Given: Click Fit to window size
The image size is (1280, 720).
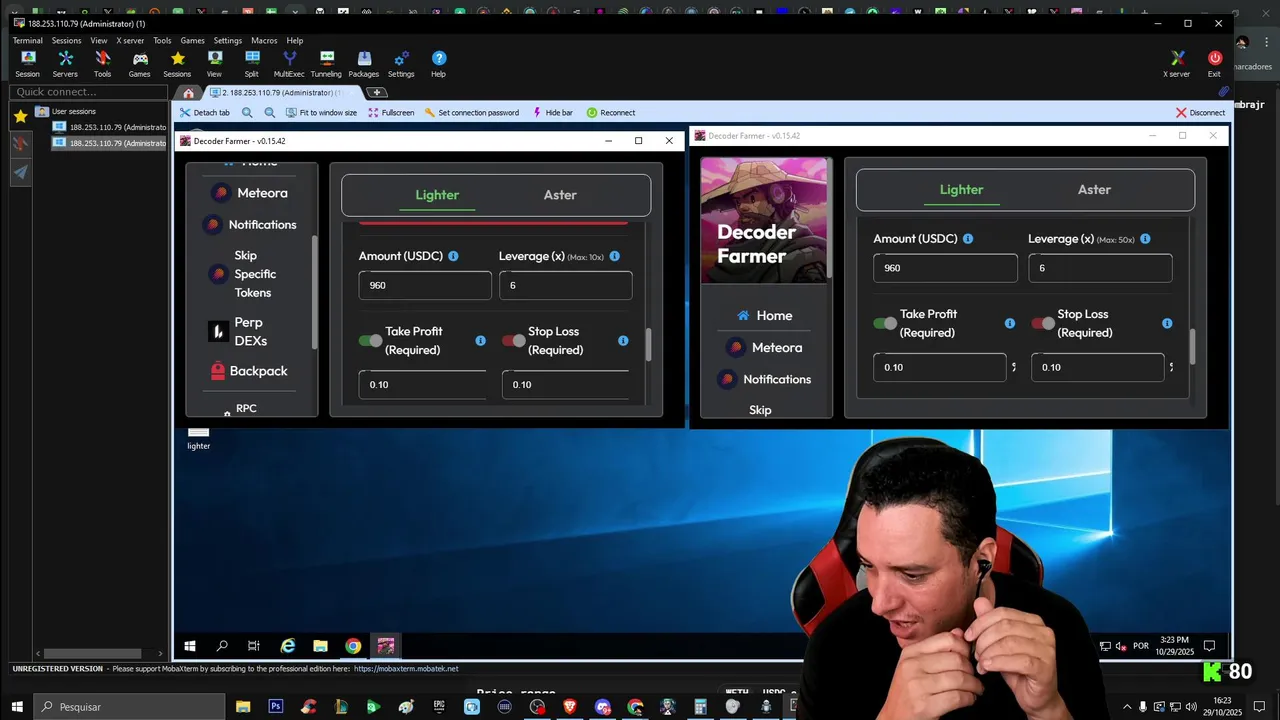Looking at the screenshot, I should pyautogui.click(x=321, y=113).
